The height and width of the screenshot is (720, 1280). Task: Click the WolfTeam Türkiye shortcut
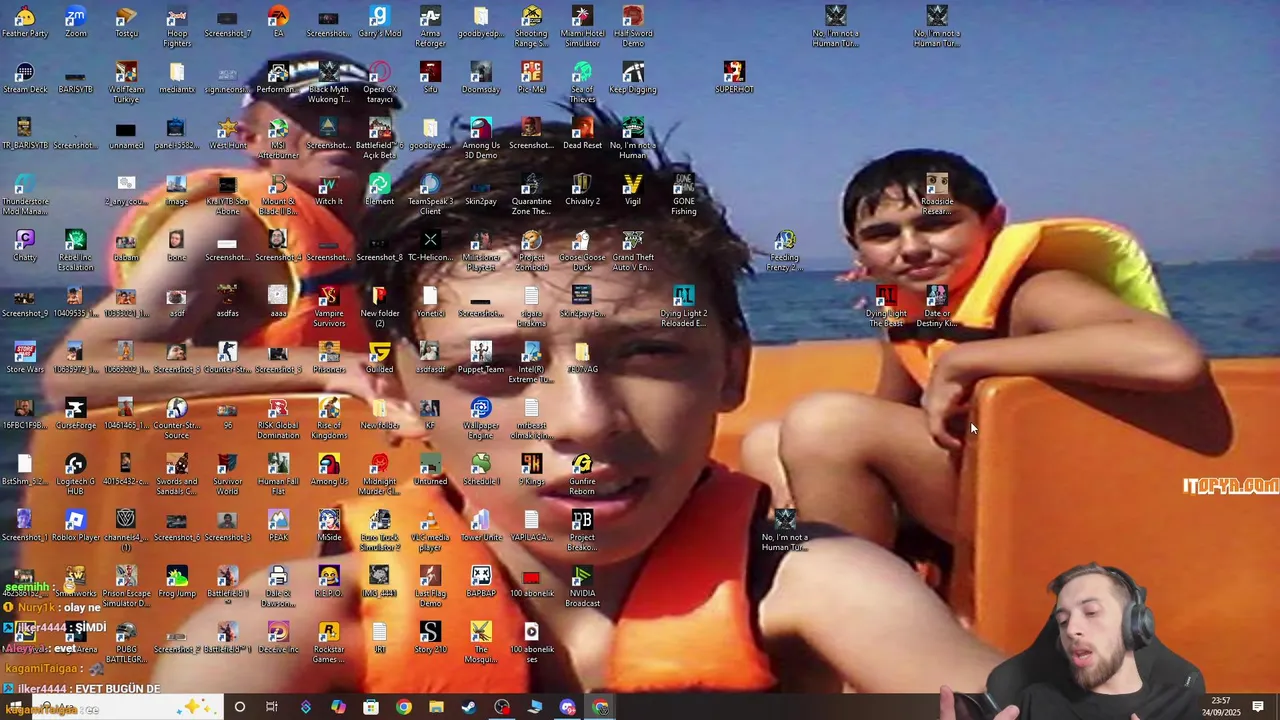pyautogui.click(x=126, y=82)
